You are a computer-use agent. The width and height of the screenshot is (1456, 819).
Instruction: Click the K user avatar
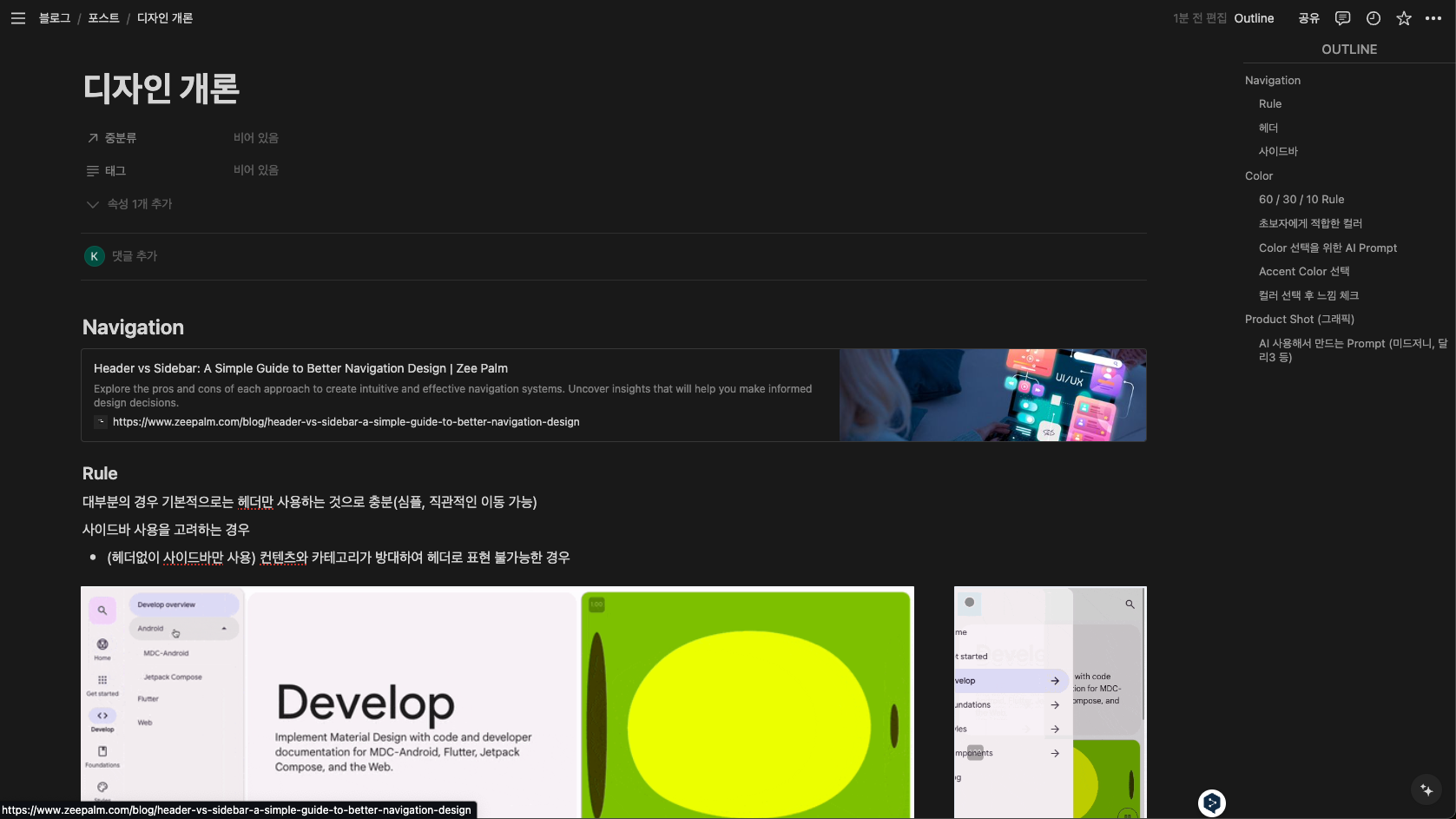click(x=95, y=256)
